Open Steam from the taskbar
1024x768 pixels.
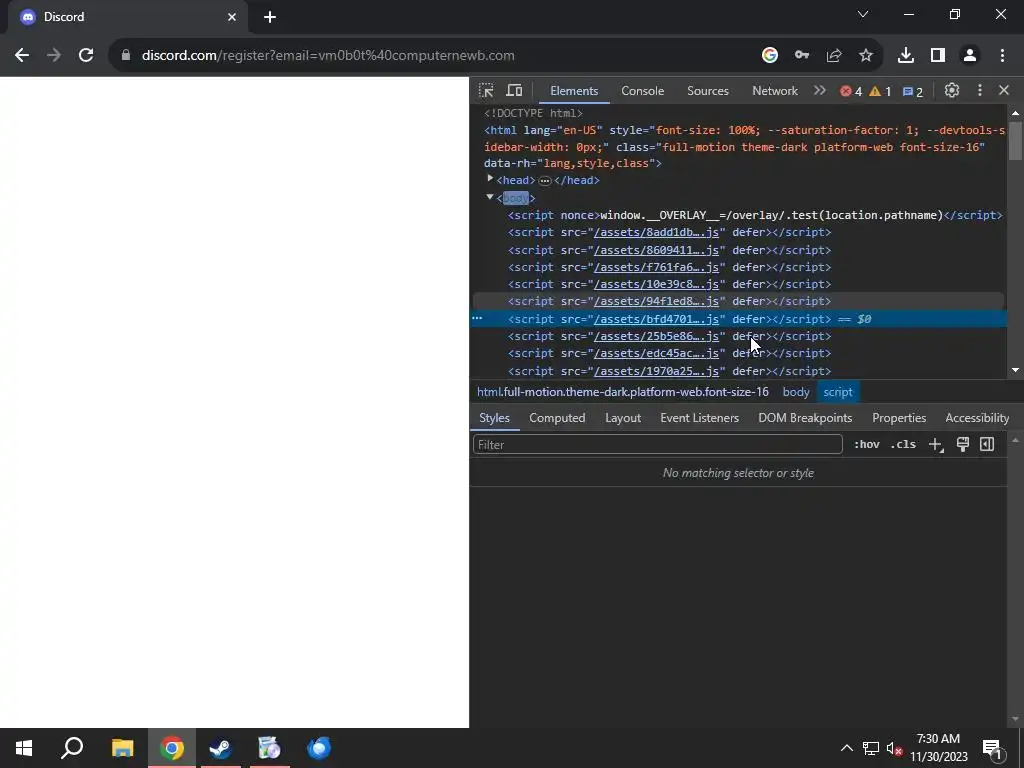pos(221,748)
